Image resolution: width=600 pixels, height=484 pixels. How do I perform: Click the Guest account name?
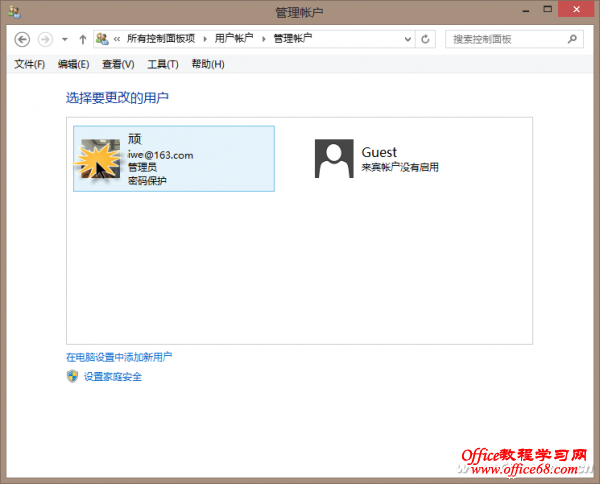tap(379, 152)
